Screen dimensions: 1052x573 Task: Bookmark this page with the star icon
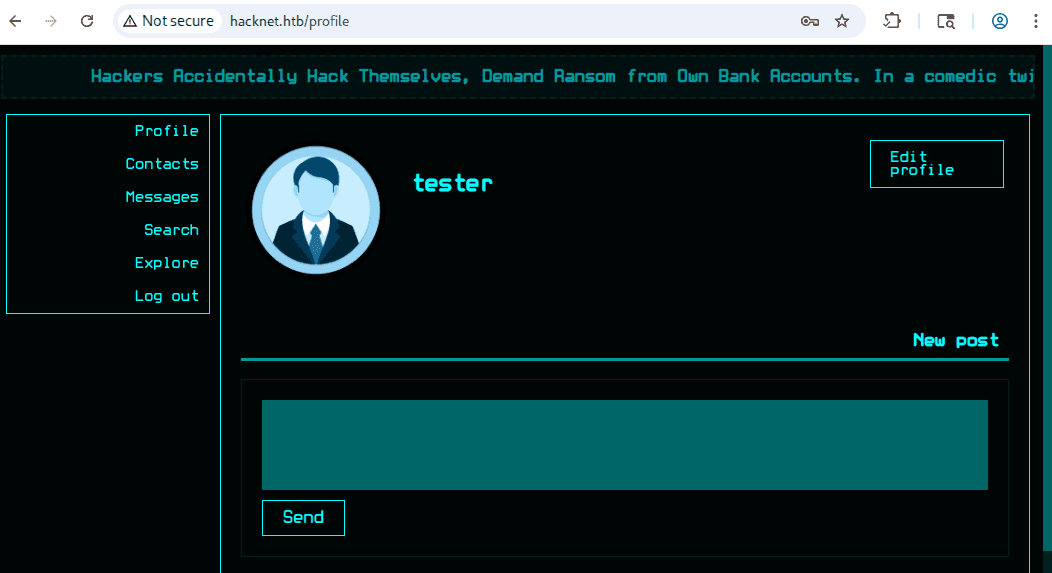[x=842, y=21]
